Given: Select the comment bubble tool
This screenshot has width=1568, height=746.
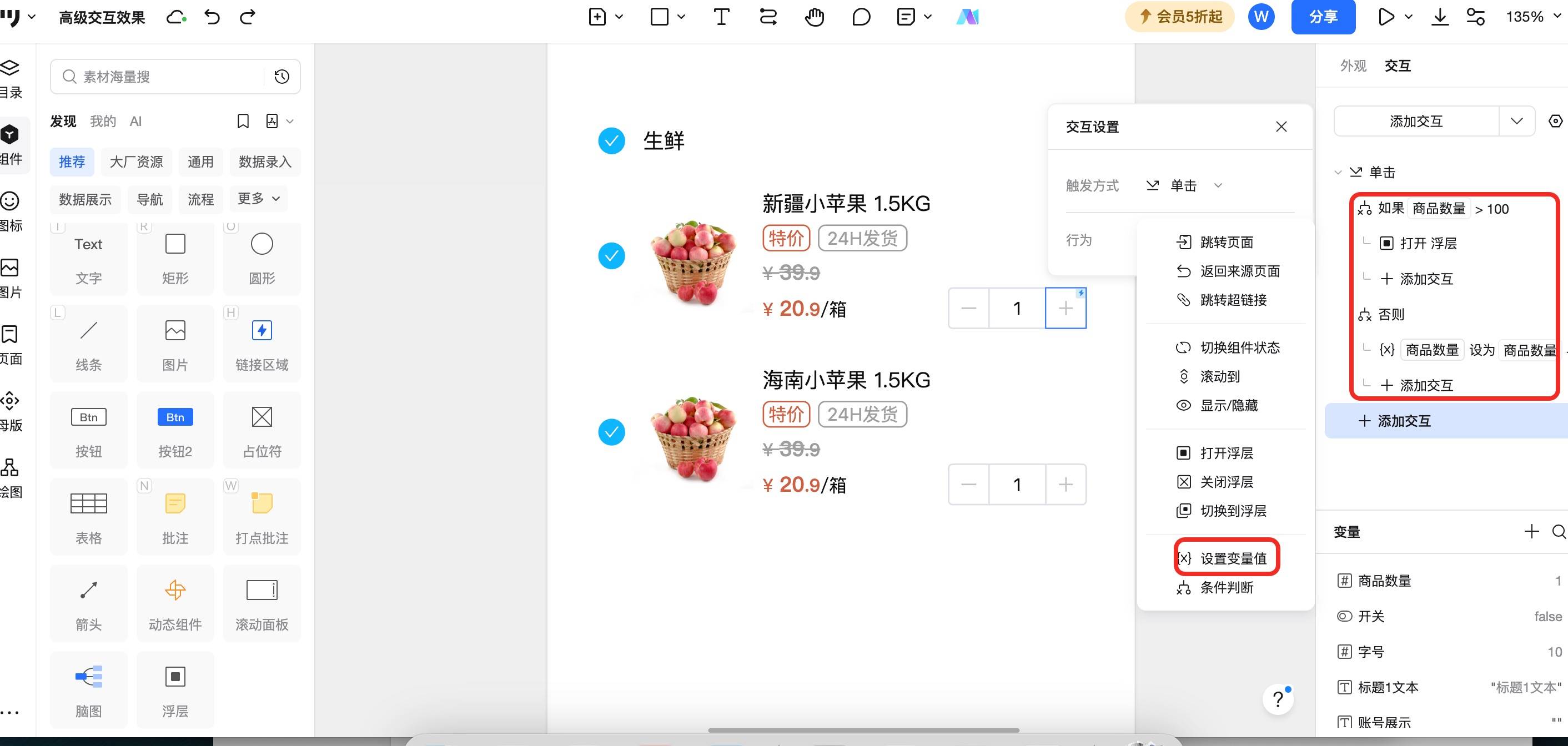Looking at the screenshot, I should [861, 17].
